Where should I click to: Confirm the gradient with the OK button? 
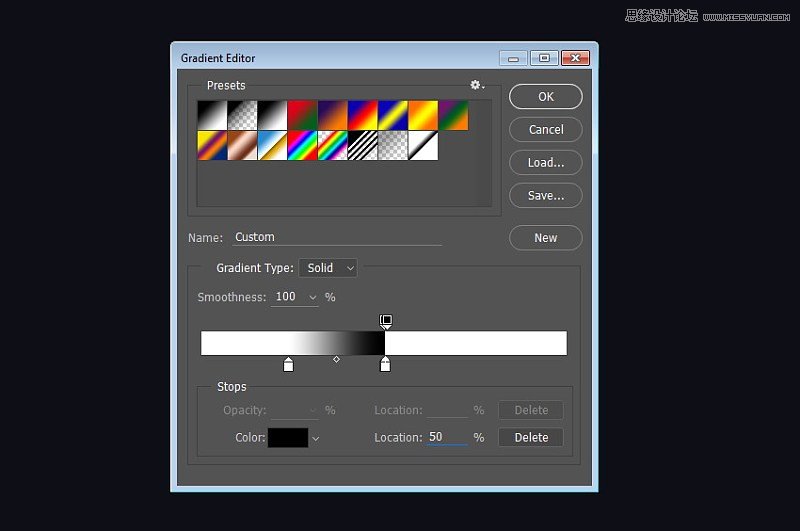pyautogui.click(x=545, y=96)
